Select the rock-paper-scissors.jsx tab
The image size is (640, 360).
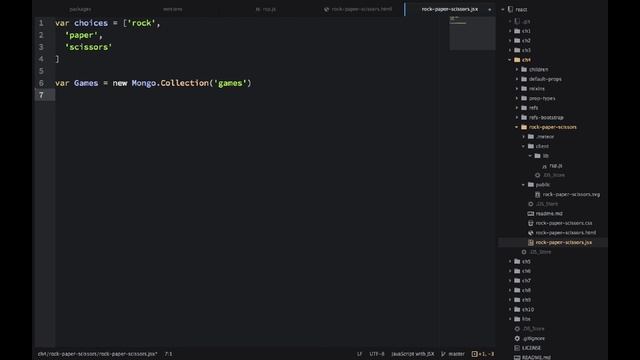point(449,9)
